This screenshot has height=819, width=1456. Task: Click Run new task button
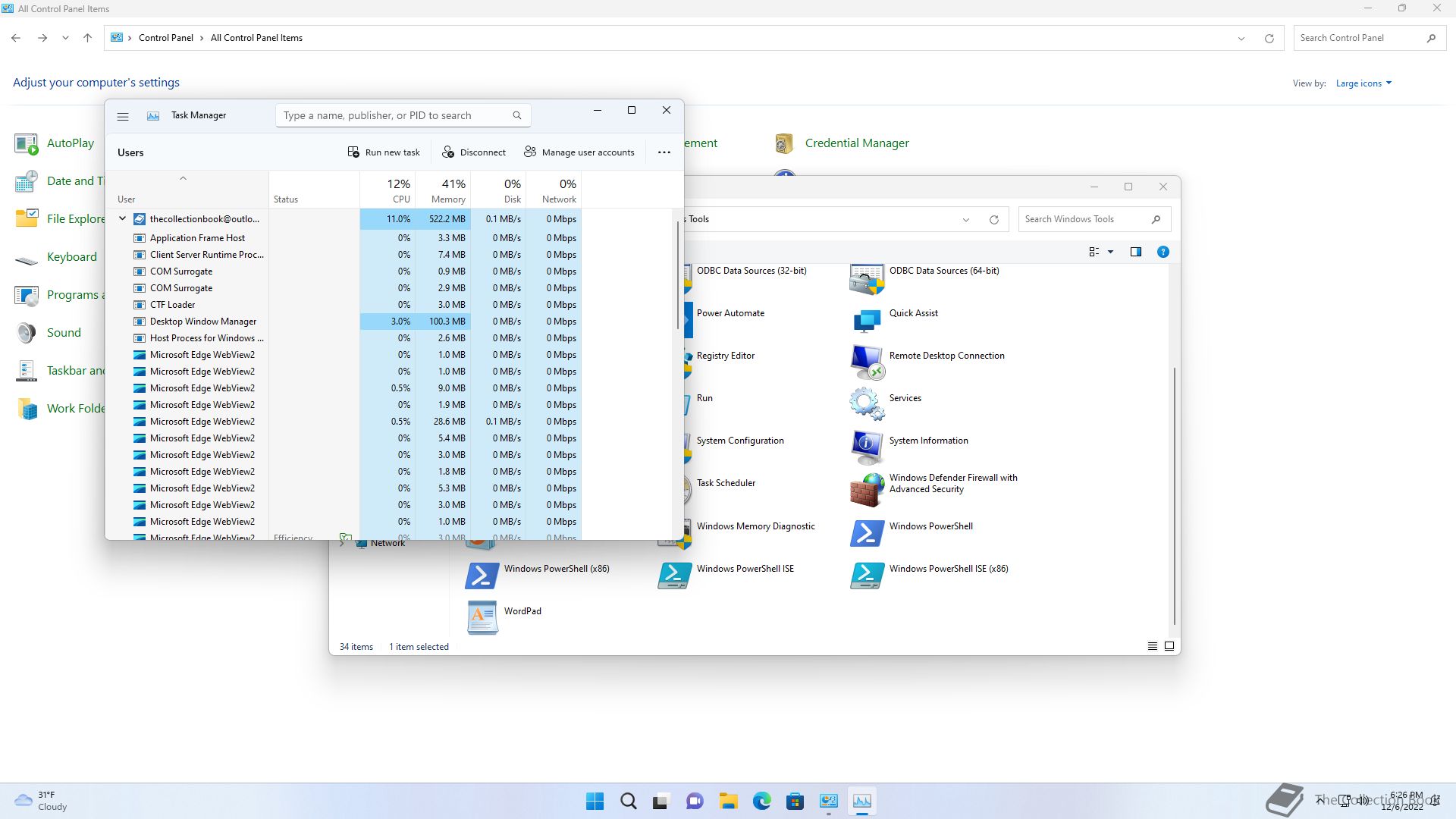384,152
